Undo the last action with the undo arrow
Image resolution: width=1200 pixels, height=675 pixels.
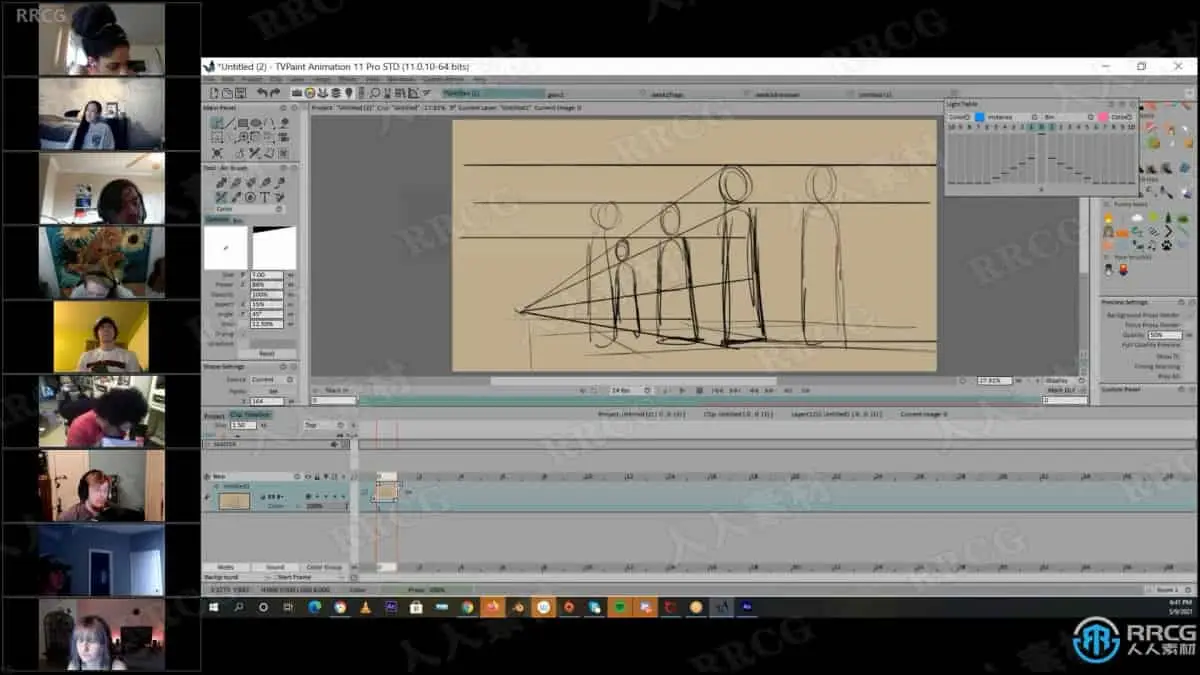pos(262,92)
